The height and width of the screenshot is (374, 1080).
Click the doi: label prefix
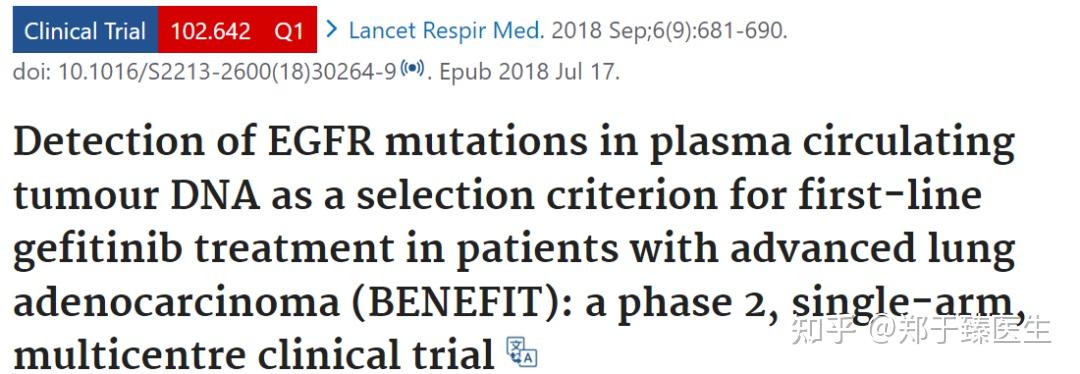32,72
